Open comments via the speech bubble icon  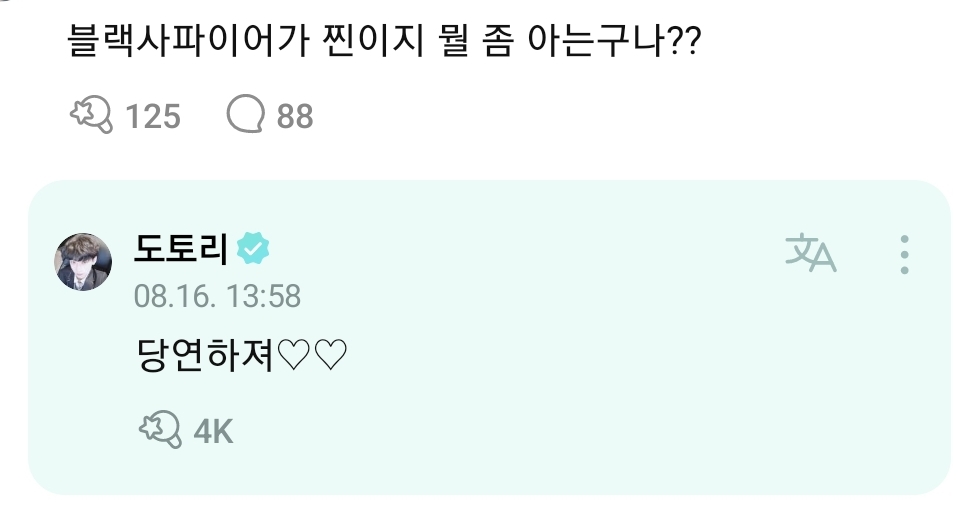click(245, 116)
